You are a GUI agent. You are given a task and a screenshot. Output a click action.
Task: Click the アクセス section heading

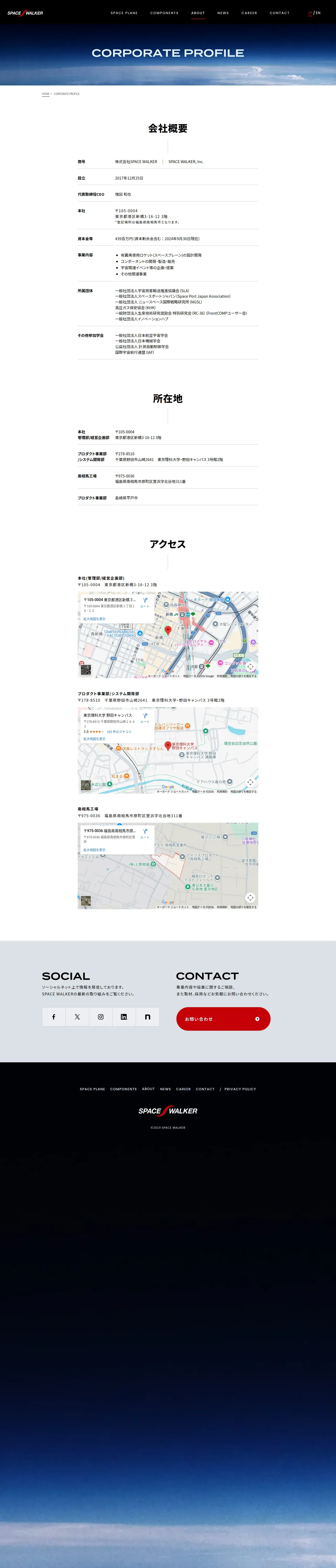168,544
